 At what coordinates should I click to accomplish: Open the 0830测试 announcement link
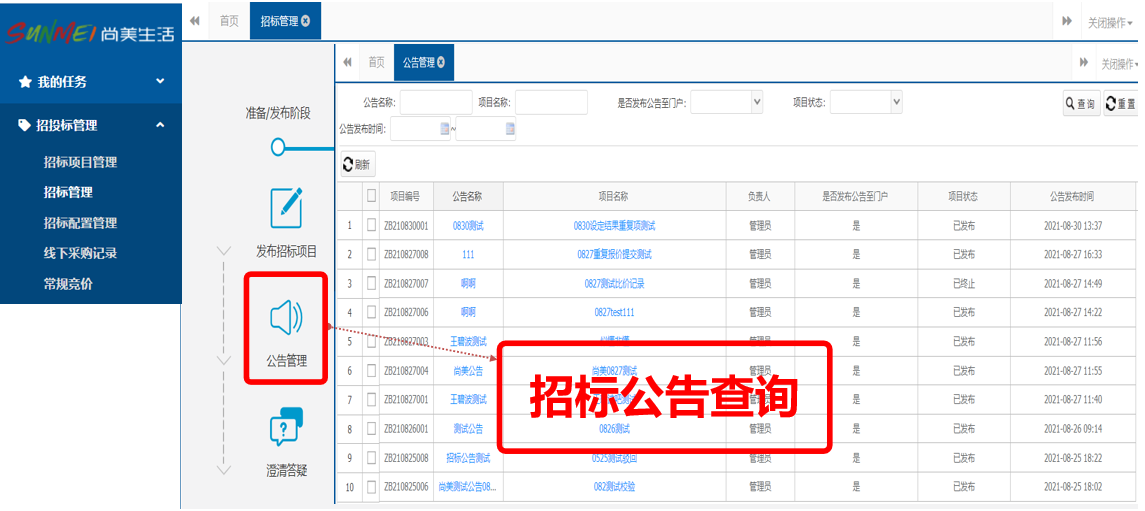(468, 226)
